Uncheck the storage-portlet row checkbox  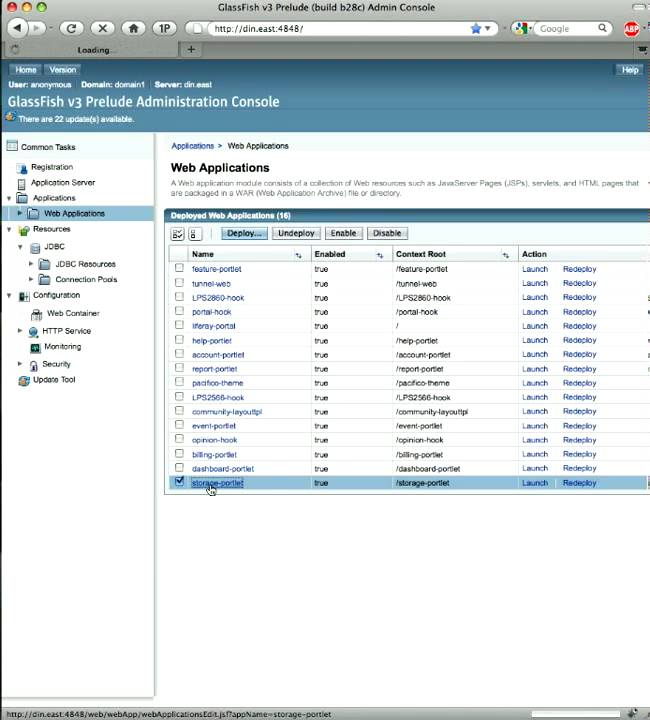pos(179,481)
